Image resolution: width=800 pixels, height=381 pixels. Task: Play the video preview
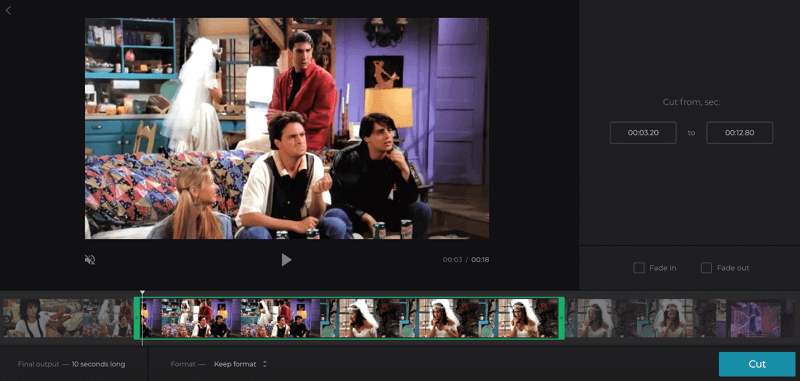(286, 260)
